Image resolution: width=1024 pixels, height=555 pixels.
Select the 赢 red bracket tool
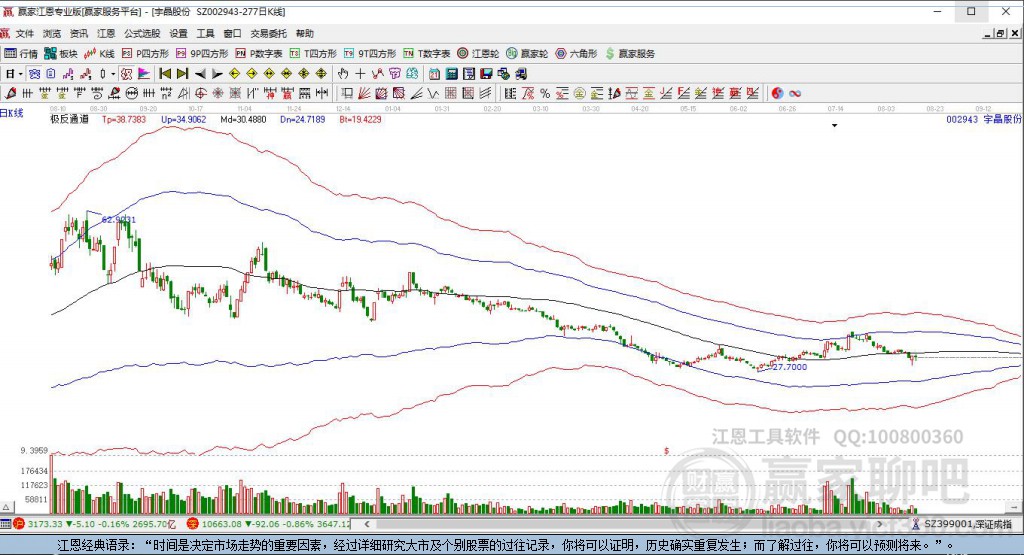pos(287,93)
